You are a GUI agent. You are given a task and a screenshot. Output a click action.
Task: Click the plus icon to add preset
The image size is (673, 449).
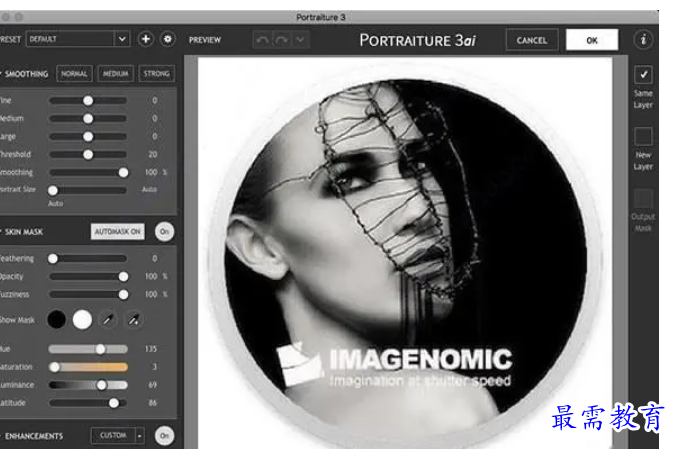[145, 39]
